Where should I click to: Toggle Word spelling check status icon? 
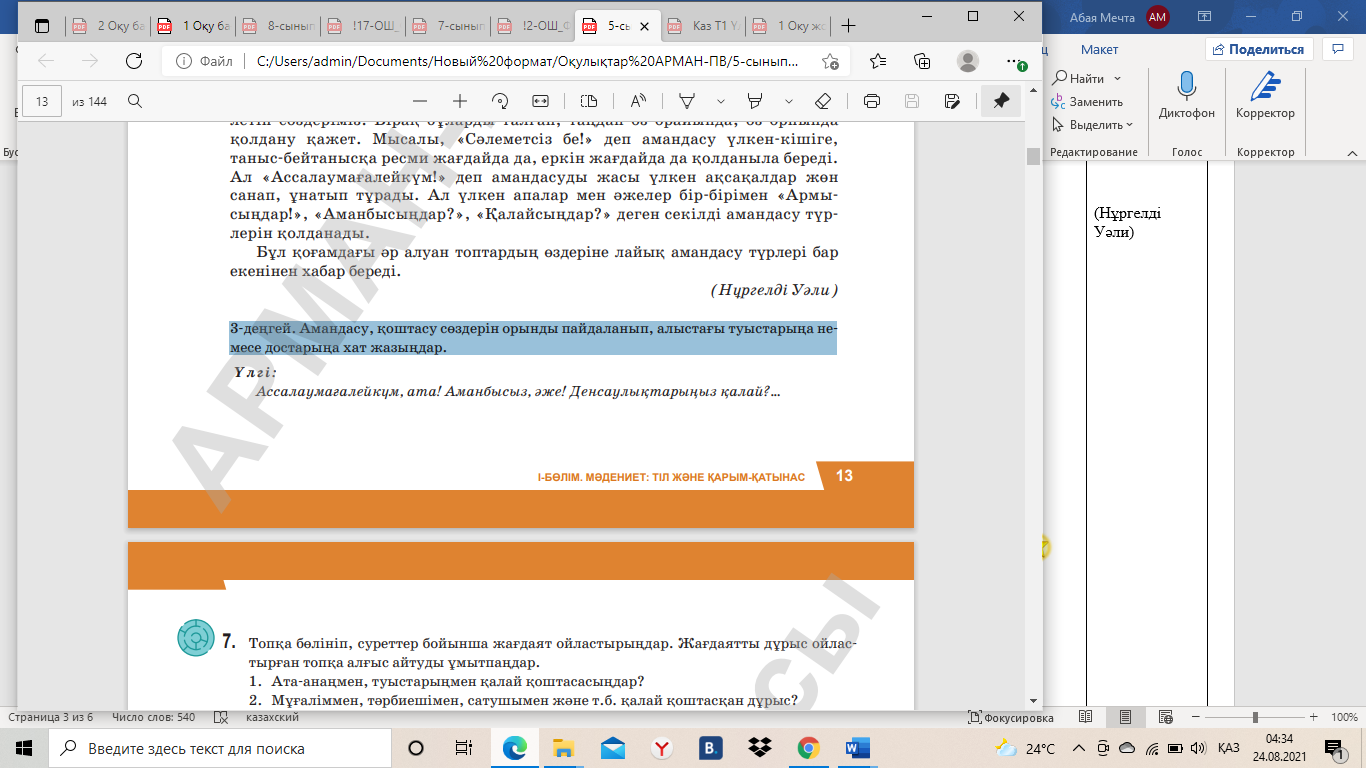point(220,718)
